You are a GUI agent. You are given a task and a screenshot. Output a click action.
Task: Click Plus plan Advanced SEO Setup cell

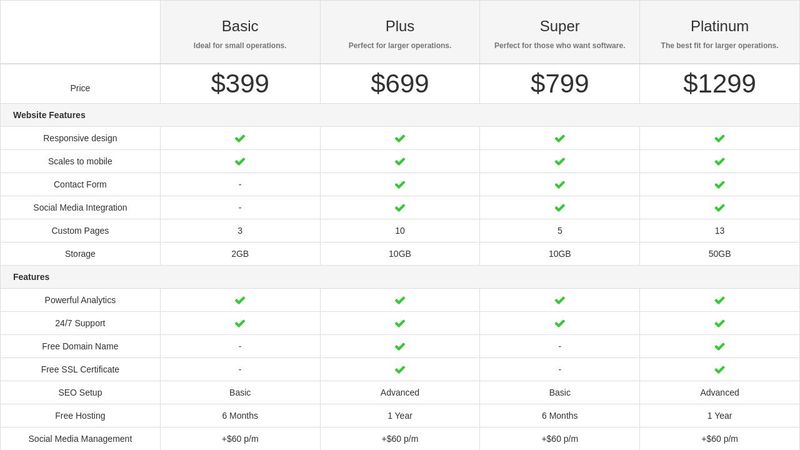400,392
